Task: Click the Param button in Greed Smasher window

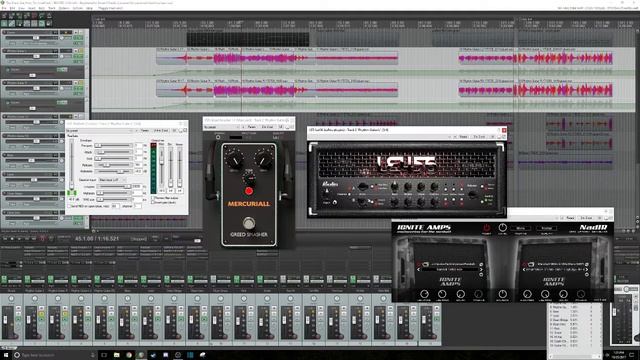Action: (x=252, y=127)
